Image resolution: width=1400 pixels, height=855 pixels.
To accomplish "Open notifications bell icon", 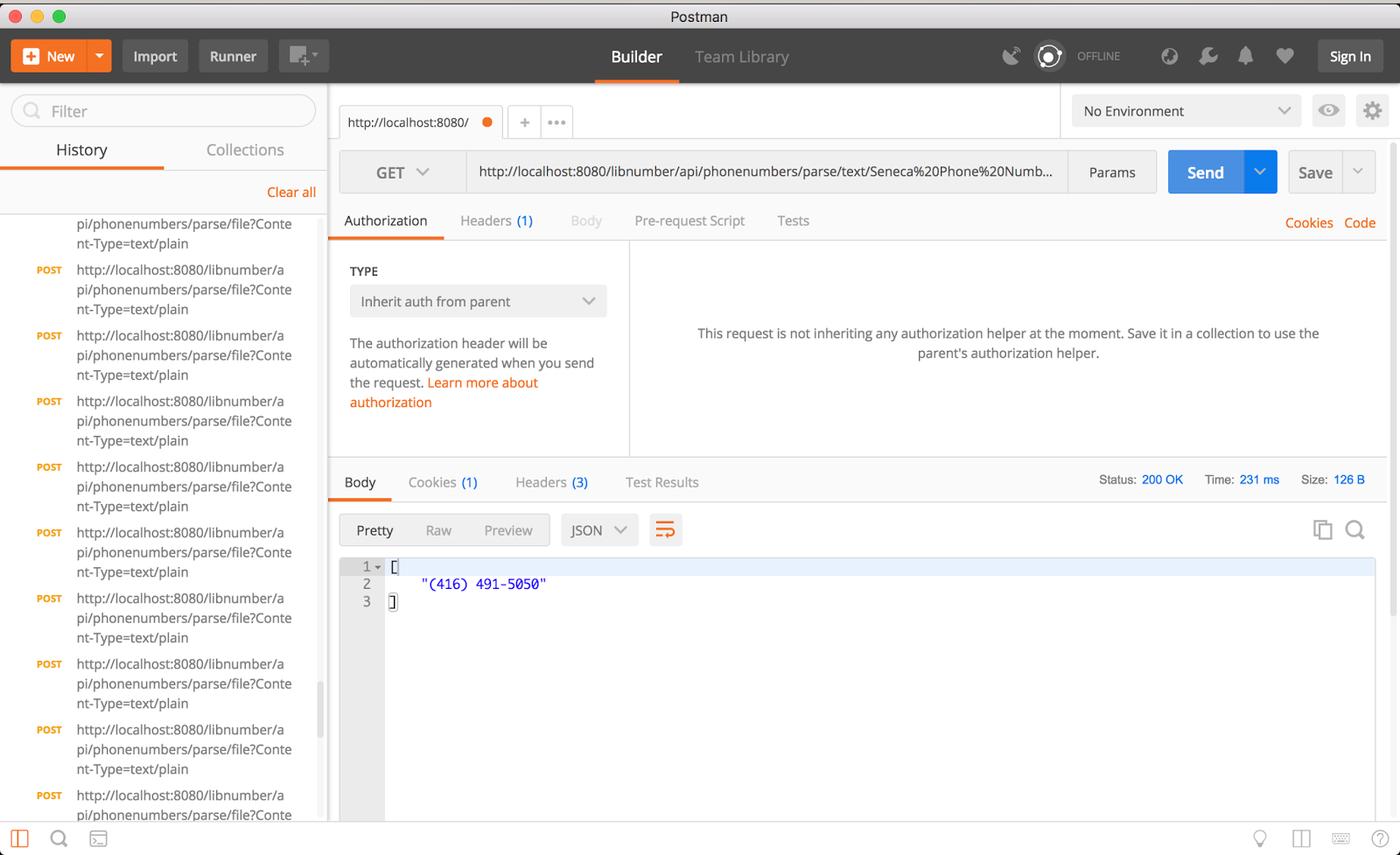I will coord(1246,55).
